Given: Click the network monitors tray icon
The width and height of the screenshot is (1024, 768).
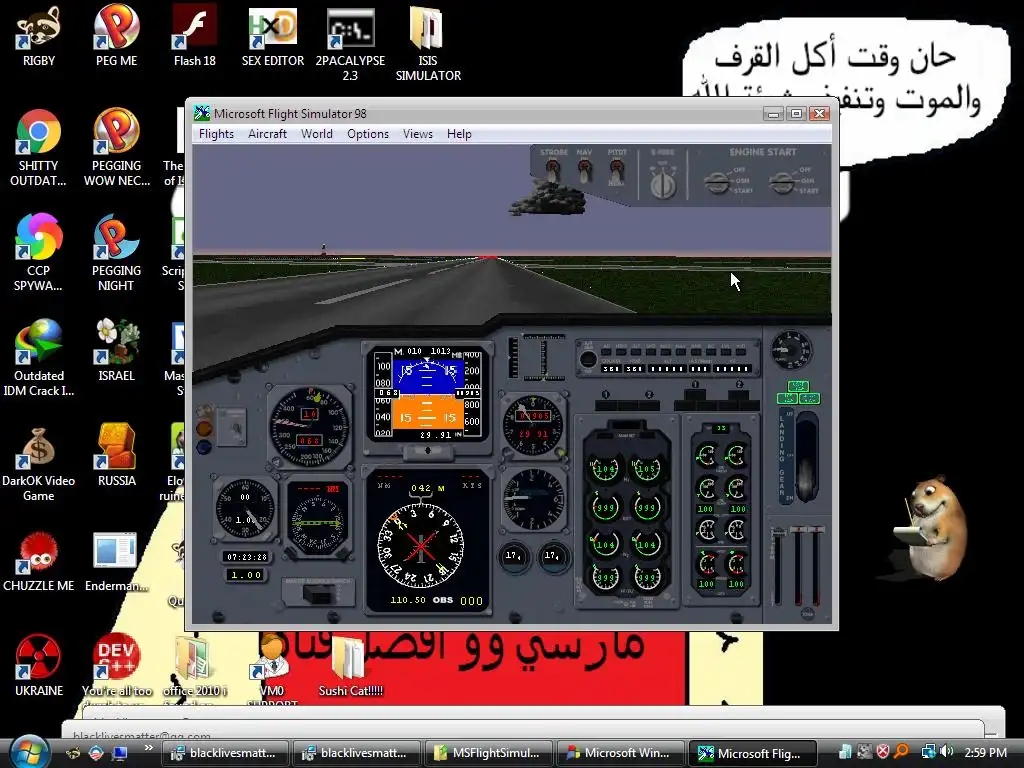Looking at the screenshot, I should [928, 752].
